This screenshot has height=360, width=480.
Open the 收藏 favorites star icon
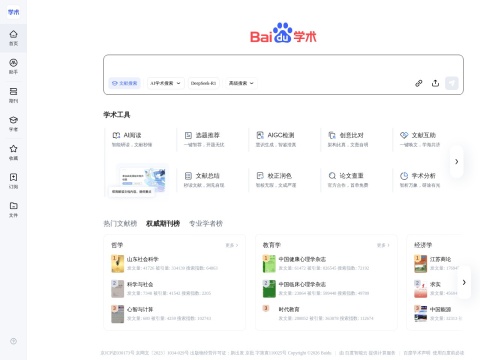tap(13, 152)
